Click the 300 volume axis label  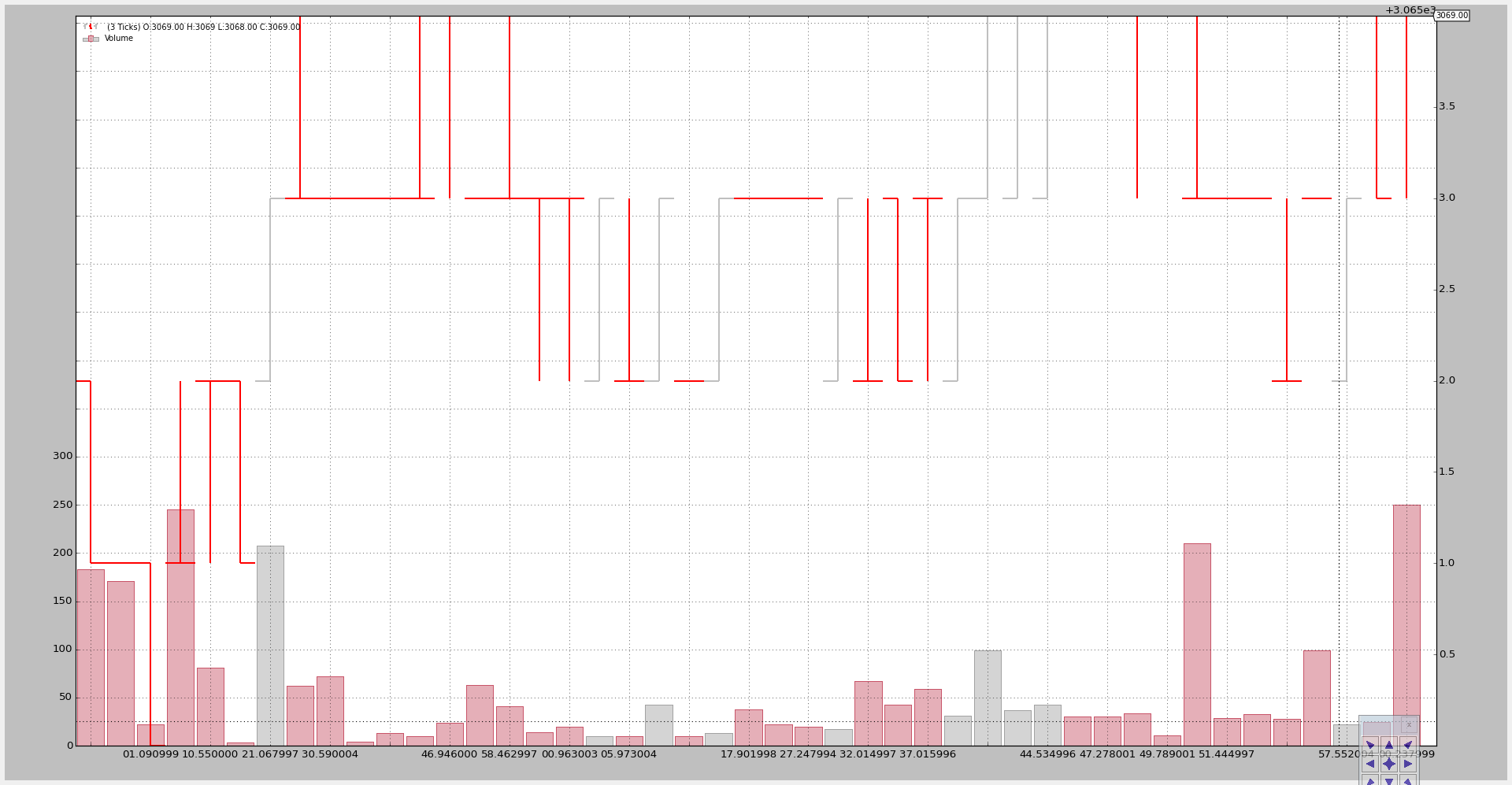coord(62,456)
